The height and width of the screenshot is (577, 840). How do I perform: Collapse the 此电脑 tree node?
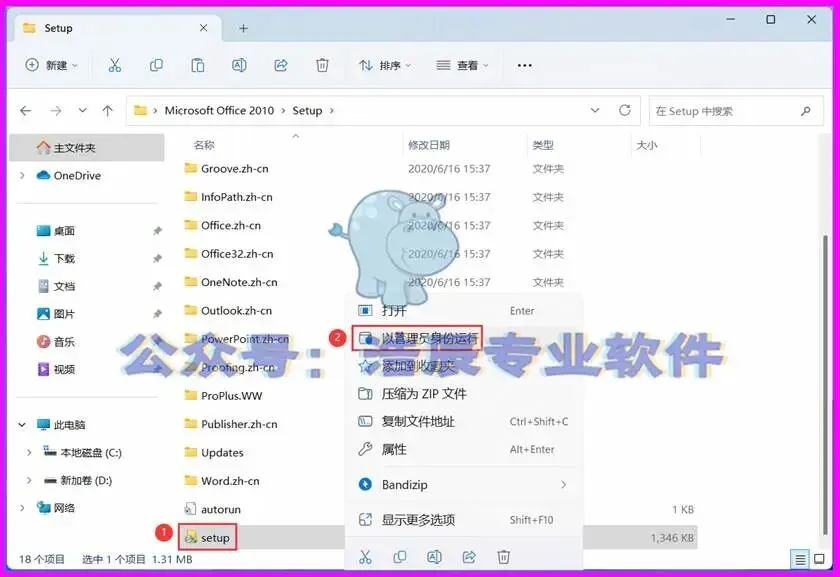click(x=22, y=425)
